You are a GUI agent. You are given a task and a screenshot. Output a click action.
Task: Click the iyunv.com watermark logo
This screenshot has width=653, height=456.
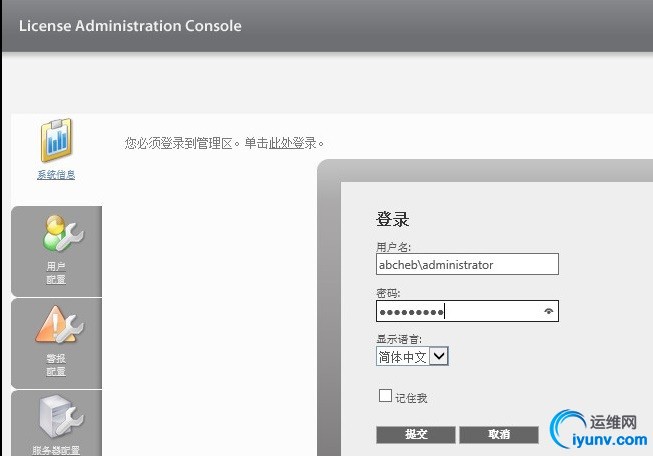596,430
